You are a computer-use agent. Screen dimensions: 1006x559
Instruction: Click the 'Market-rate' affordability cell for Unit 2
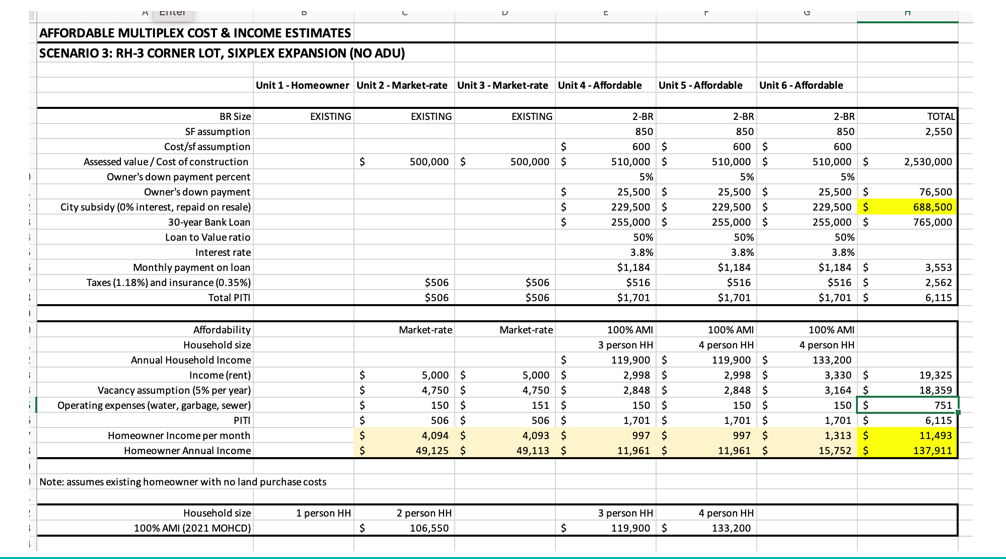point(425,330)
